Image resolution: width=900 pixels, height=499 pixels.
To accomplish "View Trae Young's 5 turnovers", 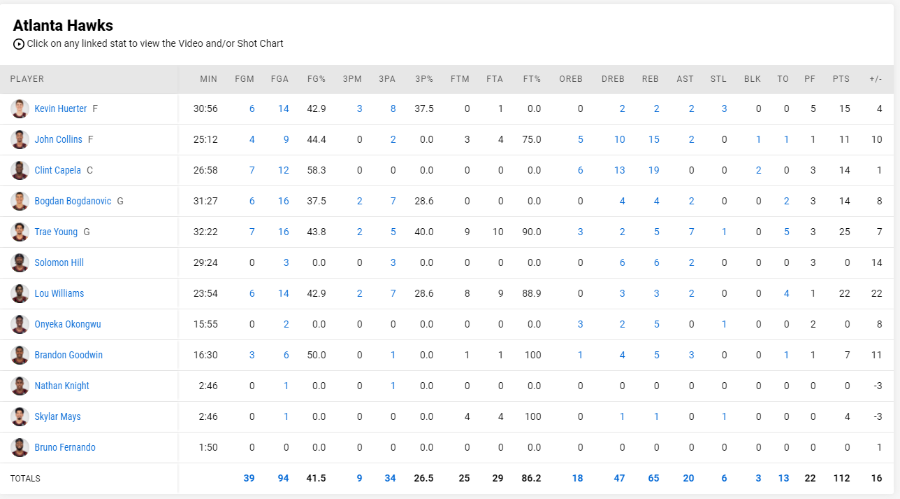I will 786,232.
